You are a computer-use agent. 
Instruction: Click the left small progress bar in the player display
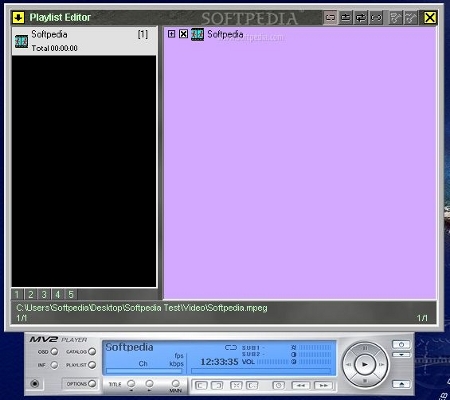click(144, 371)
